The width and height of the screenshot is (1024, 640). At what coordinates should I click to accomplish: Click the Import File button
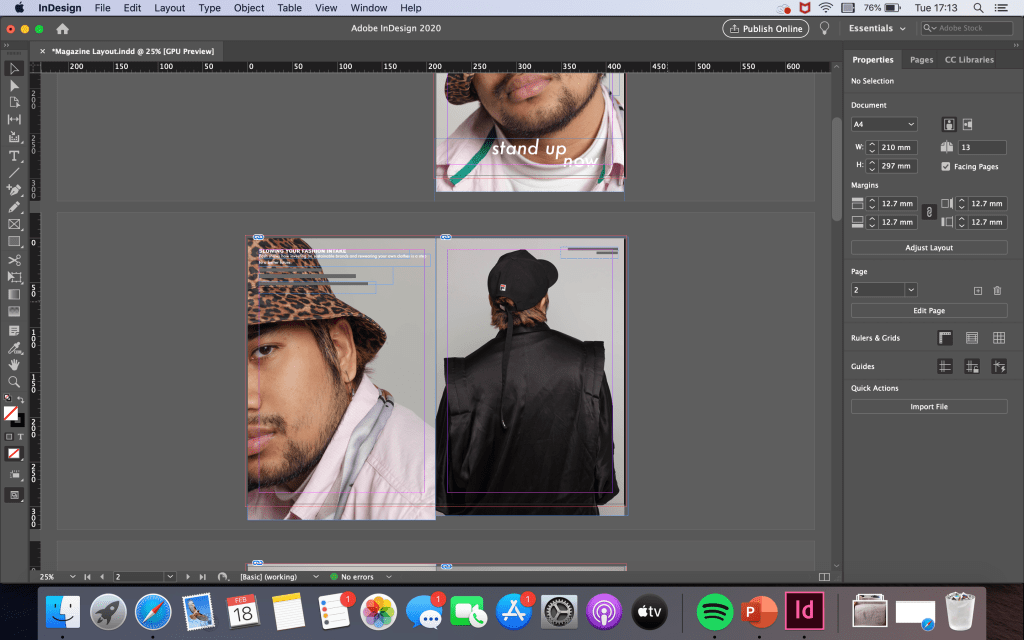click(929, 407)
